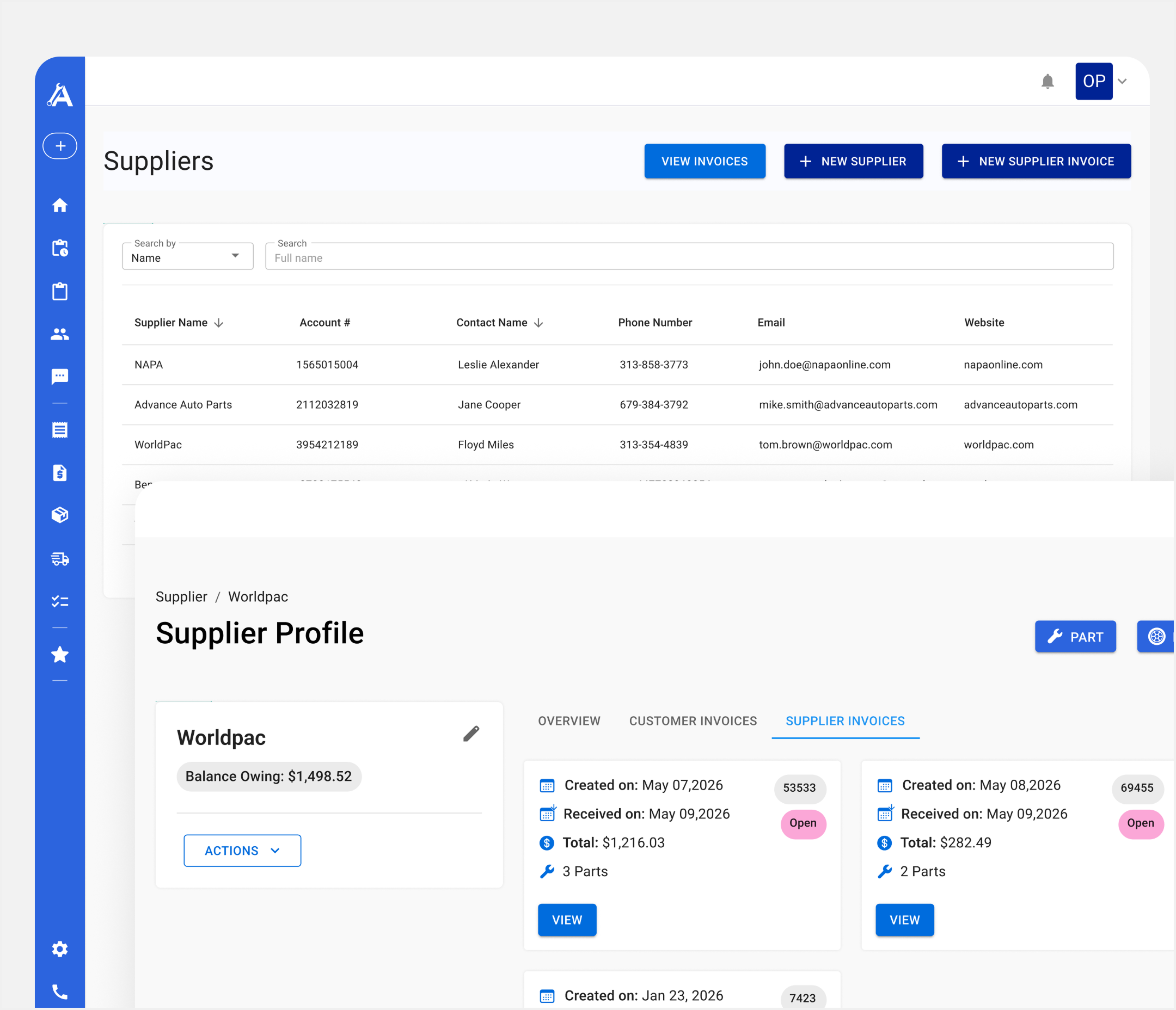Select the WorldPac supplier row
The width and height of the screenshot is (1176, 1010).
[617, 445]
